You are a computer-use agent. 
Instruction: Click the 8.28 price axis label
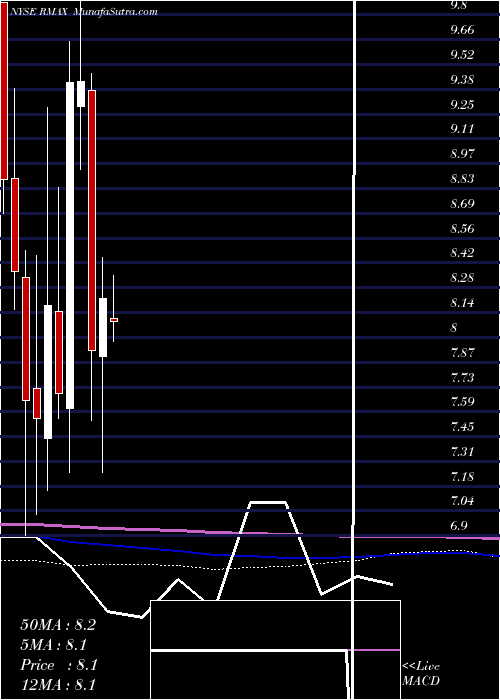(462, 278)
